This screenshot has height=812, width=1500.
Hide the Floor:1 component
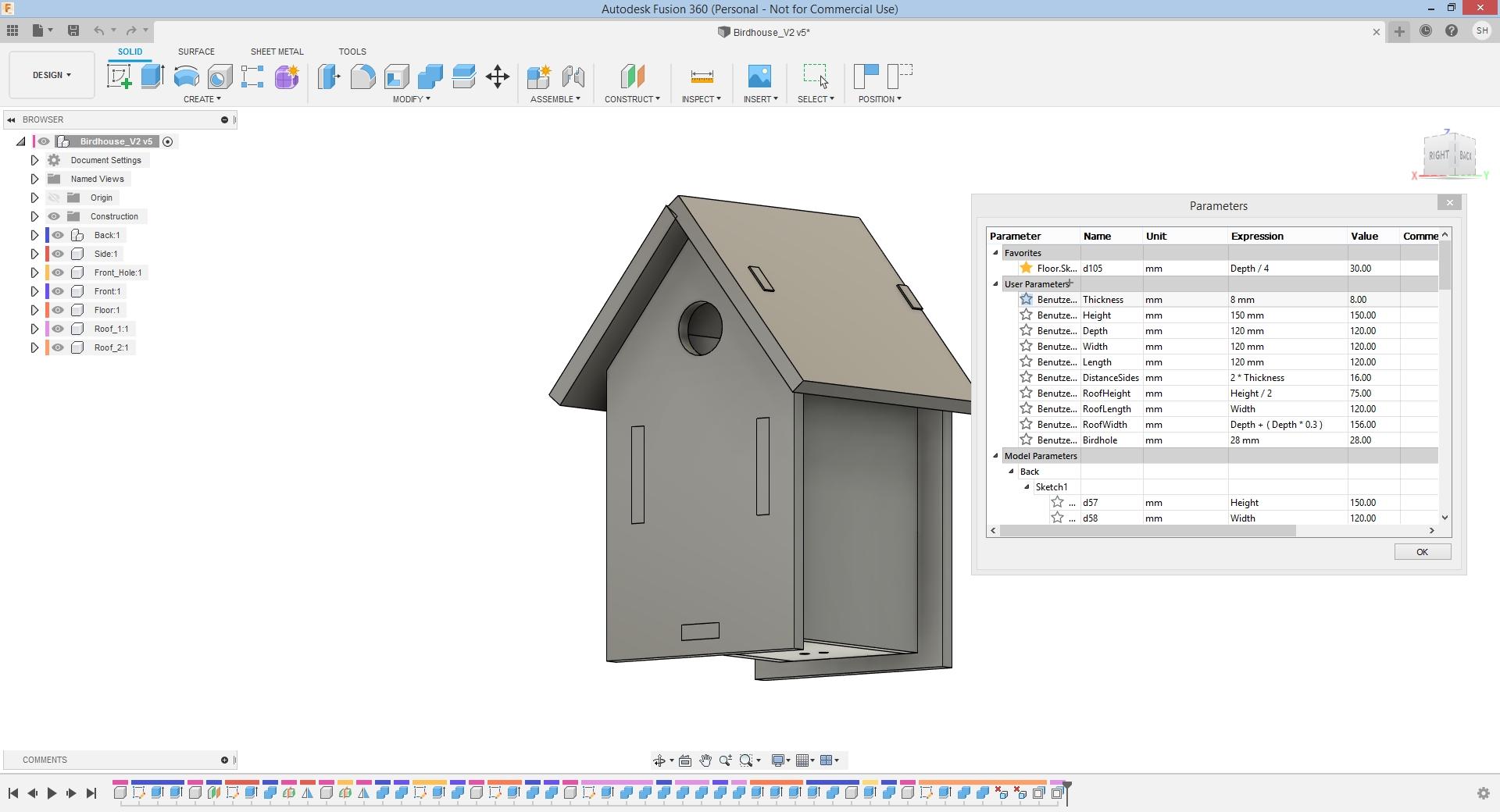pos(58,310)
